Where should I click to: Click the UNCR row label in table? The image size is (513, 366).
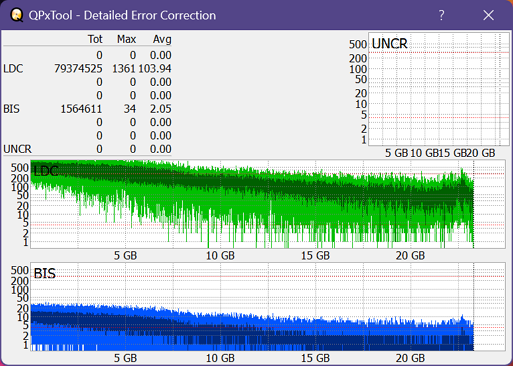[x=17, y=149]
